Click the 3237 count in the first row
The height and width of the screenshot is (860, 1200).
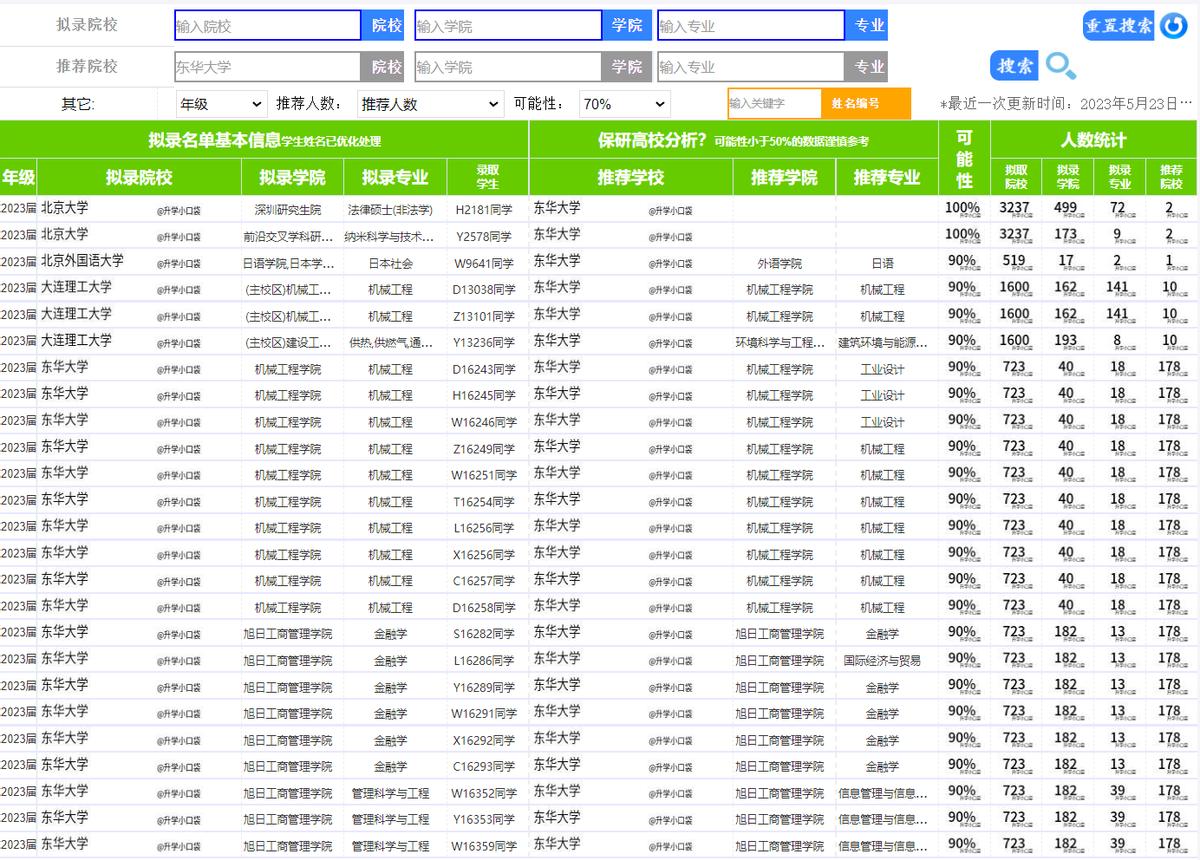[x=1015, y=208]
